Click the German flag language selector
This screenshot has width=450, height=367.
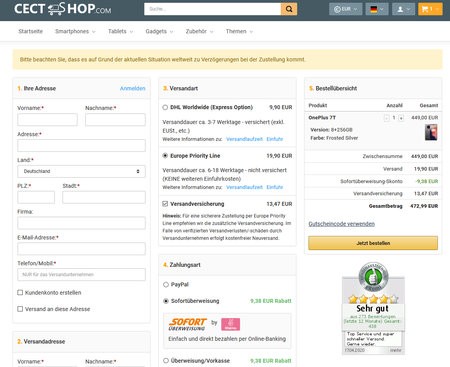tap(377, 9)
